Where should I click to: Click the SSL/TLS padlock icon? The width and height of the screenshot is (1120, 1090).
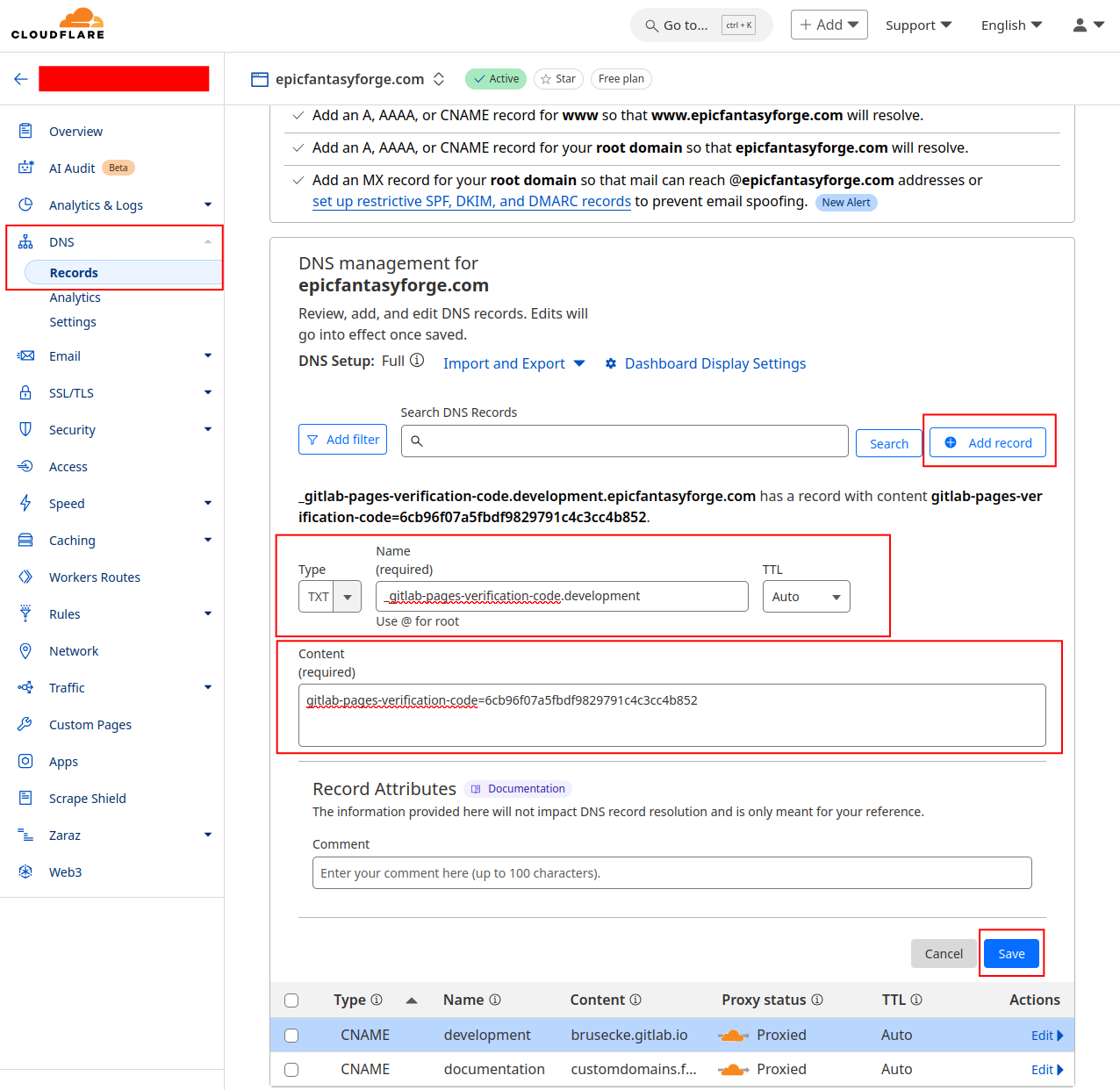[25, 392]
